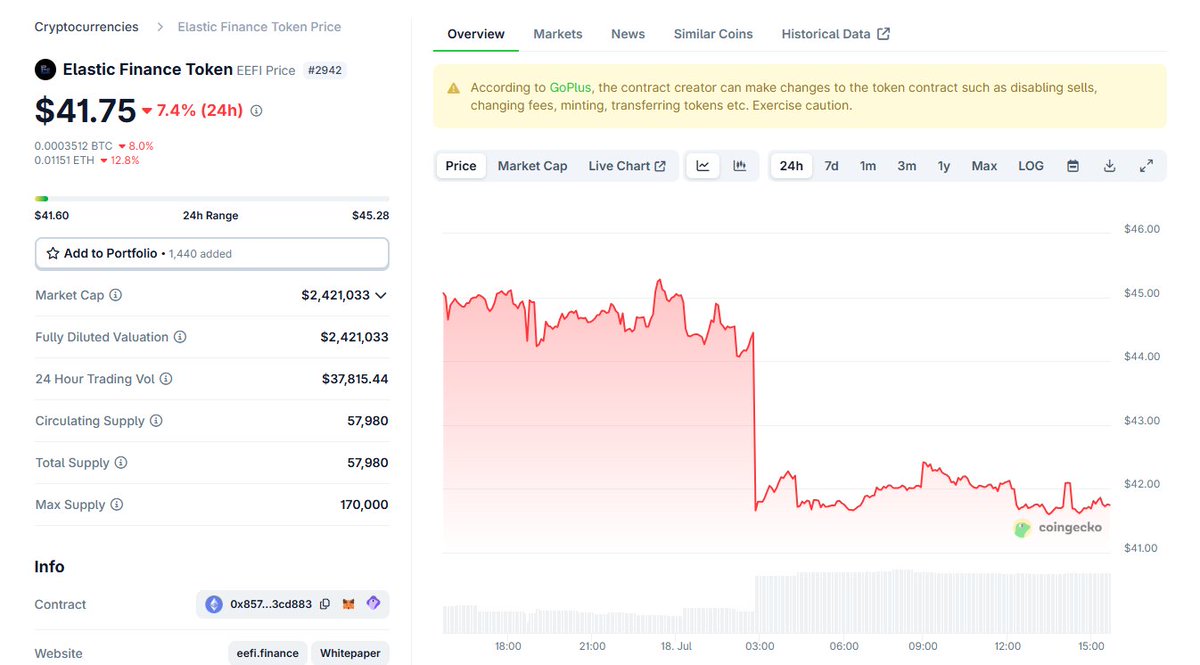
Task: Set chart range to 3m
Action: (907, 166)
